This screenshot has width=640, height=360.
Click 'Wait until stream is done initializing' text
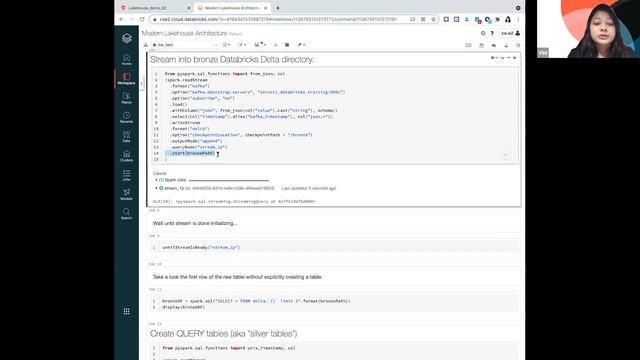(195, 223)
